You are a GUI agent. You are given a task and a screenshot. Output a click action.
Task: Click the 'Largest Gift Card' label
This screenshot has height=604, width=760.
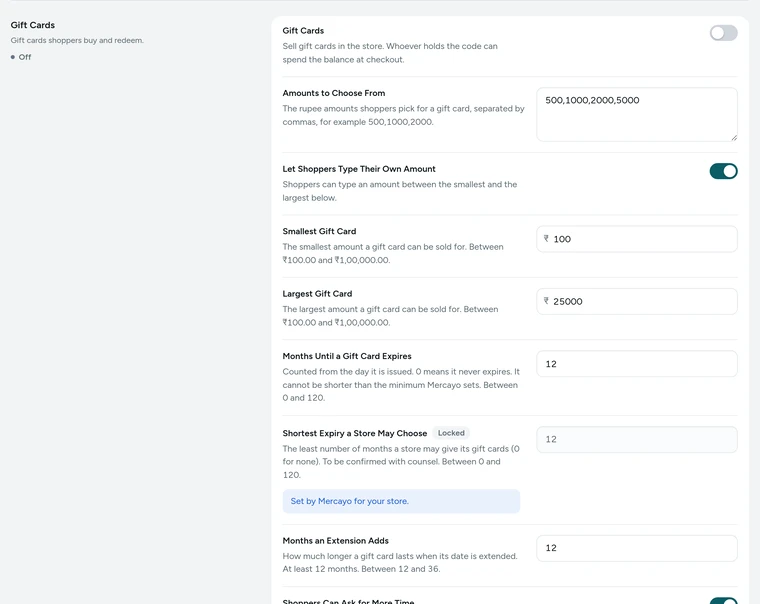317,294
